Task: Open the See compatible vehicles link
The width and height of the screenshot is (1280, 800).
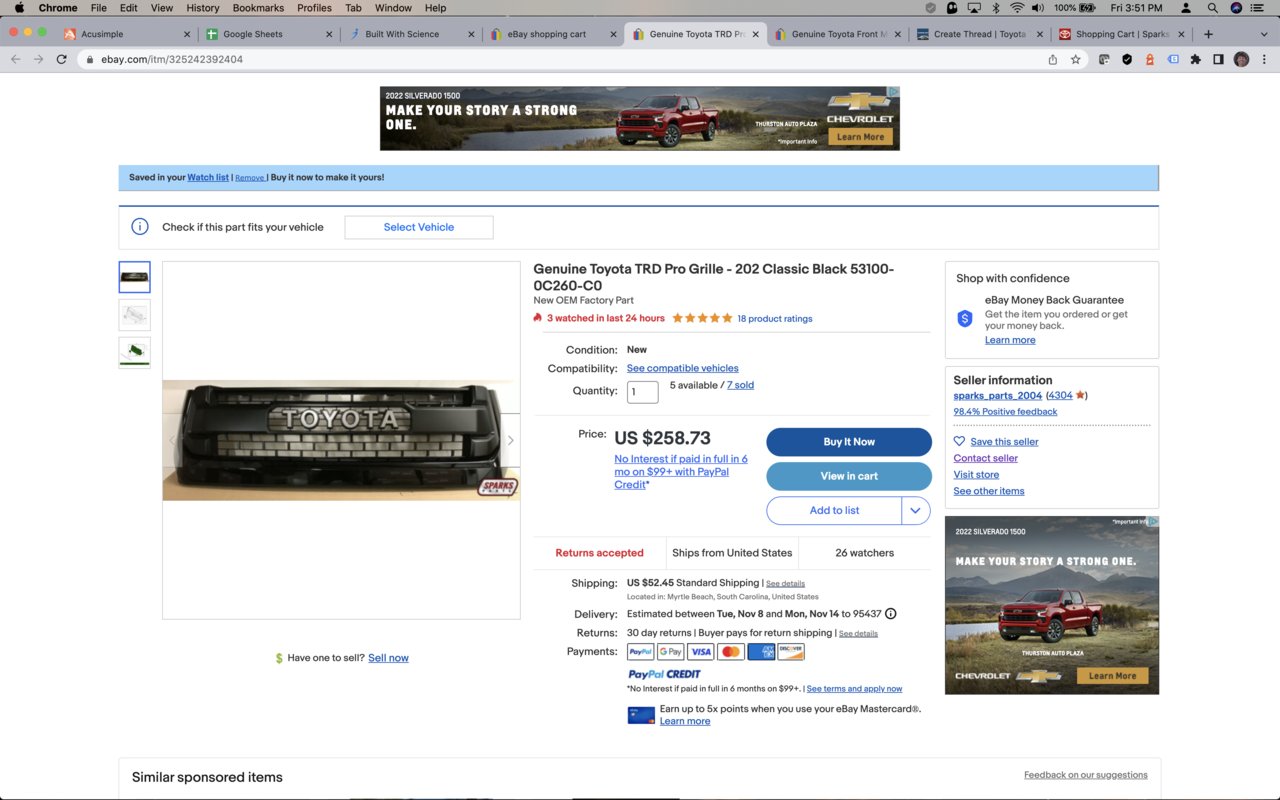Action: pyautogui.click(x=683, y=368)
